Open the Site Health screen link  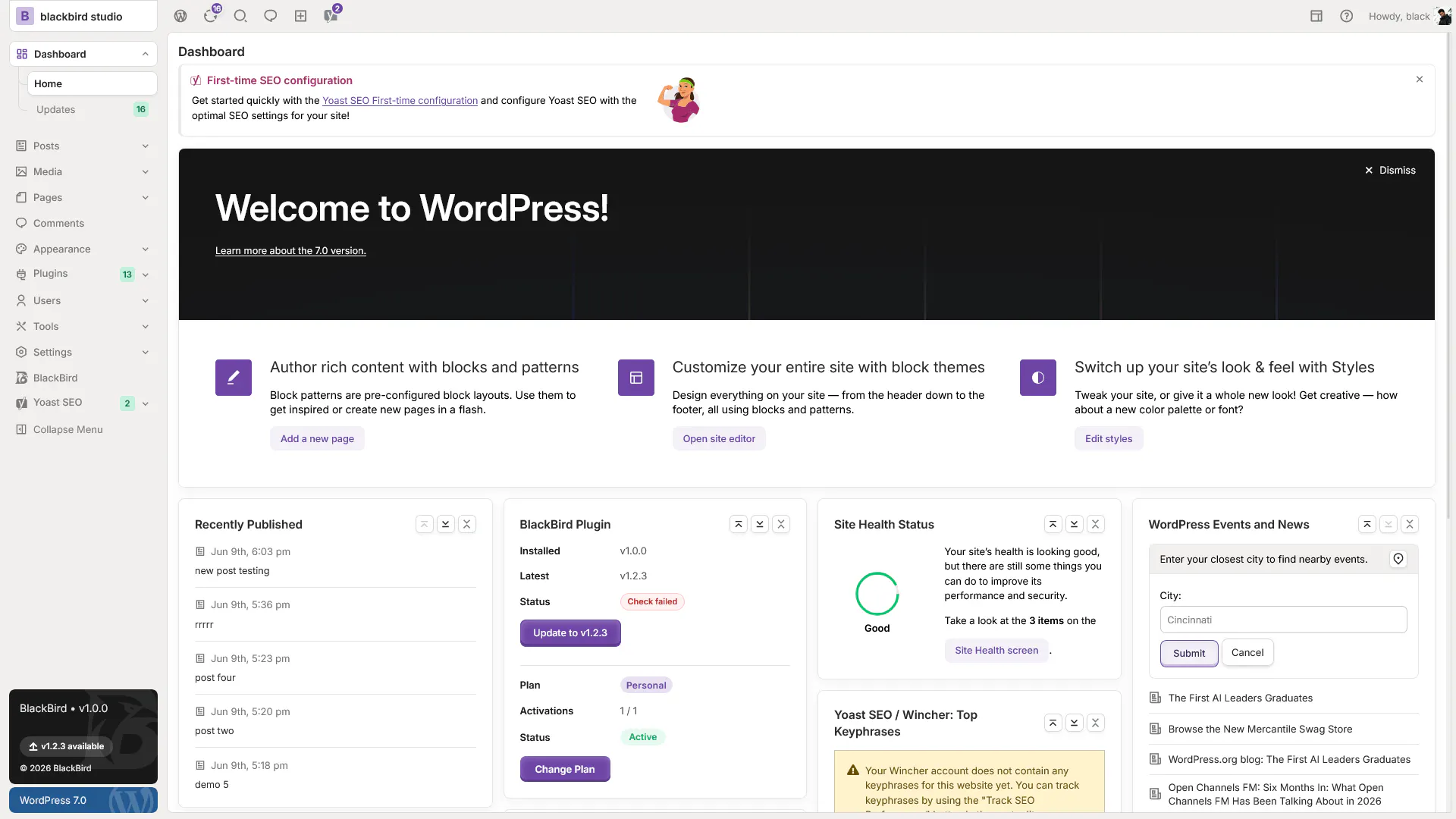[x=996, y=651]
